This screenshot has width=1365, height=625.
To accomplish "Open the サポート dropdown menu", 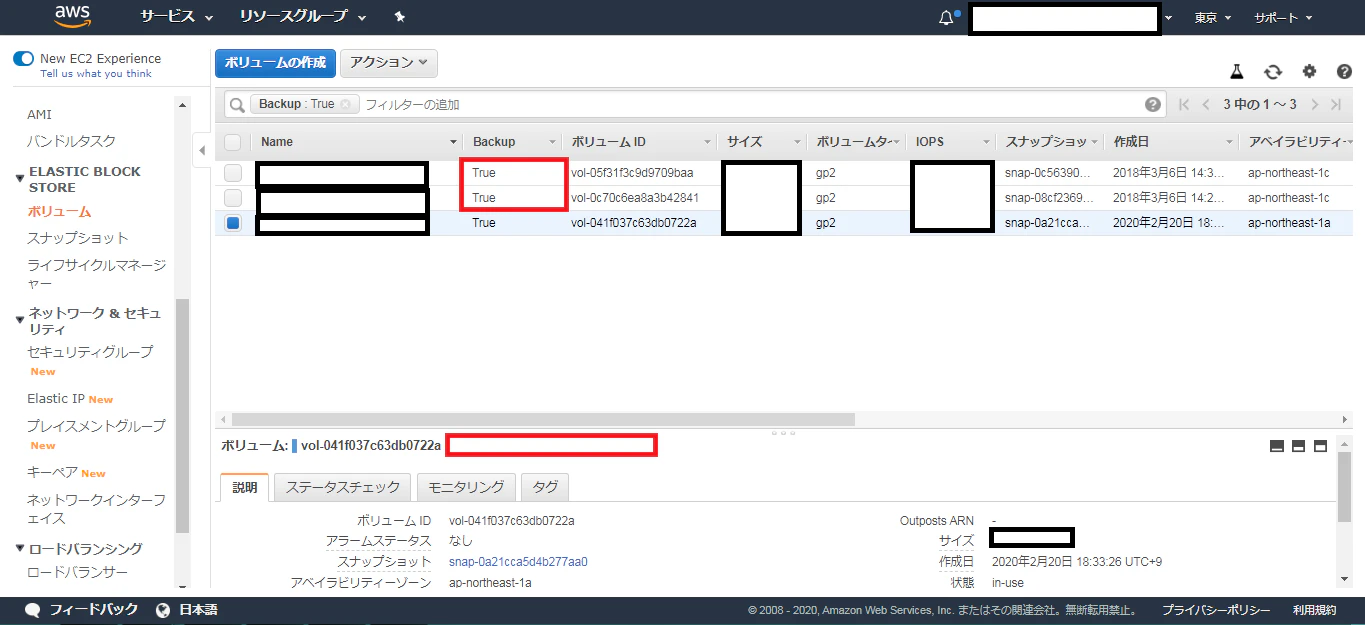I will [1283, 18].
